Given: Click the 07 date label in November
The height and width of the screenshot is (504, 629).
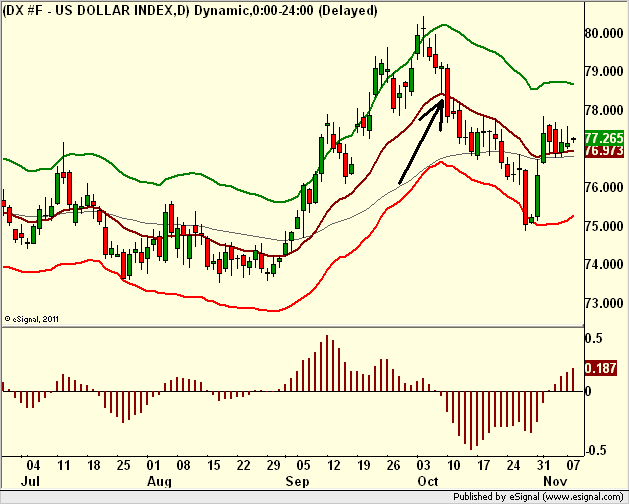Looking at the screenshot, I should pos(573,465).
